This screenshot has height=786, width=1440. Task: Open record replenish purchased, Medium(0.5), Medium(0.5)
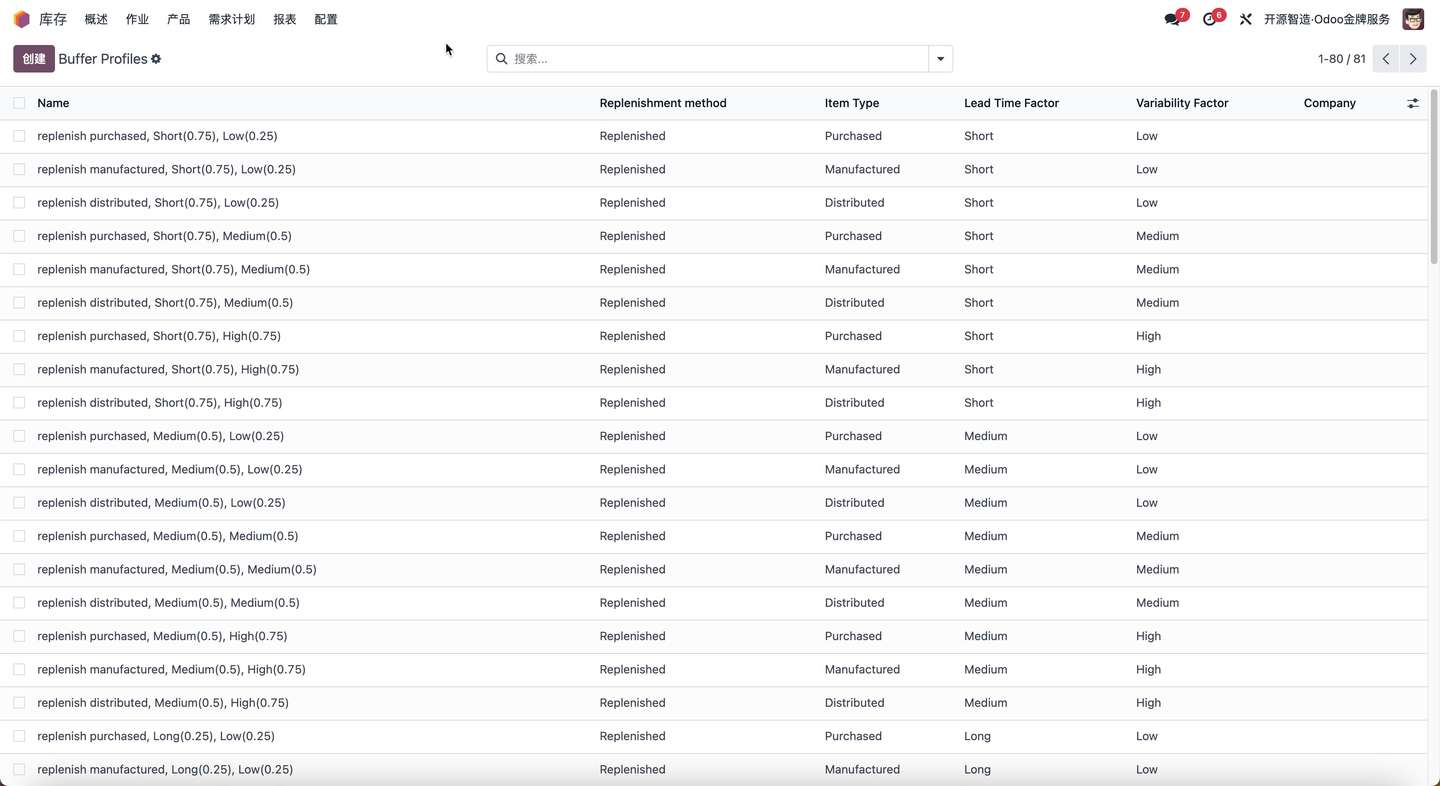pos(168,536)
